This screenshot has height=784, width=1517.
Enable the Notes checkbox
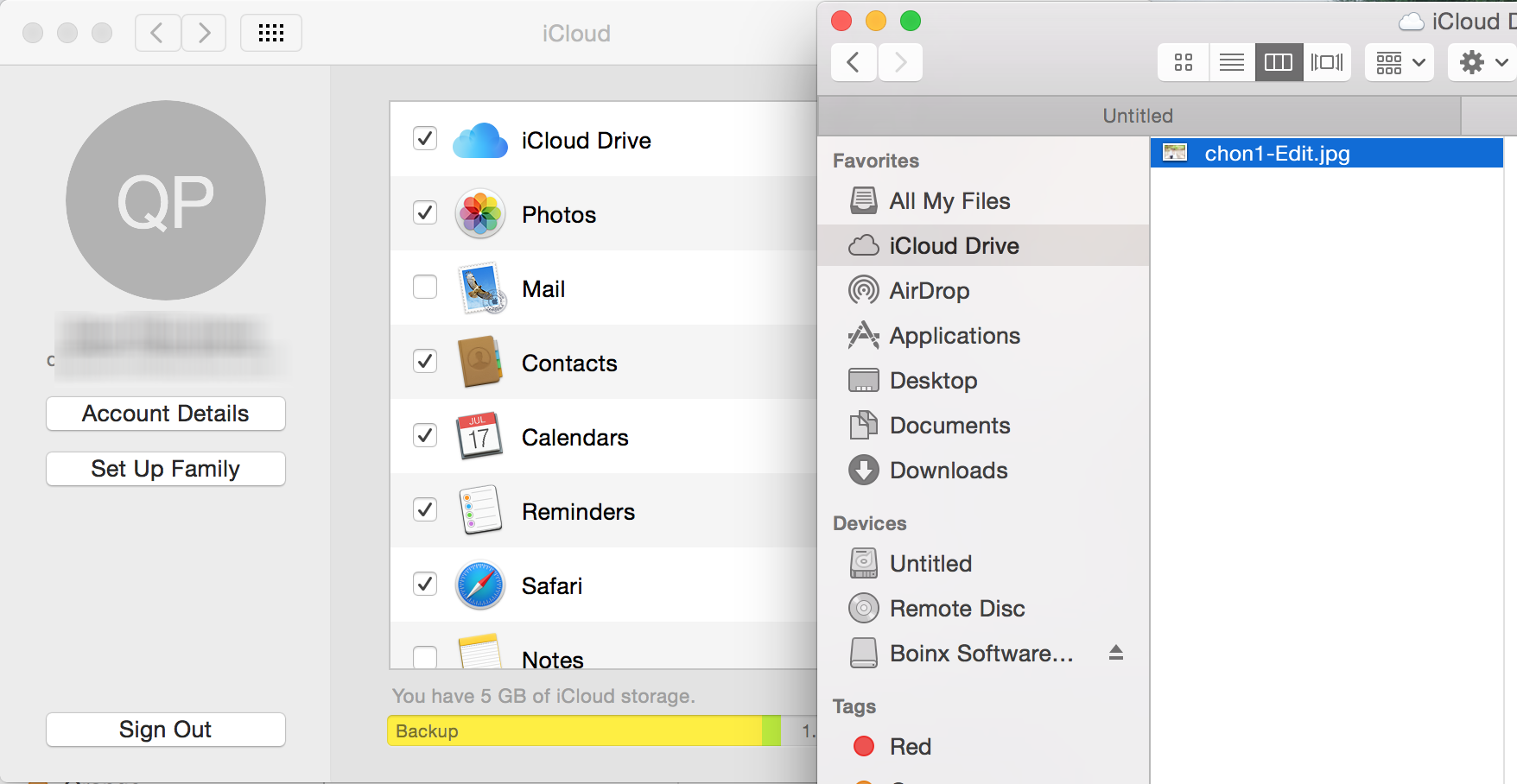[425, 657]
